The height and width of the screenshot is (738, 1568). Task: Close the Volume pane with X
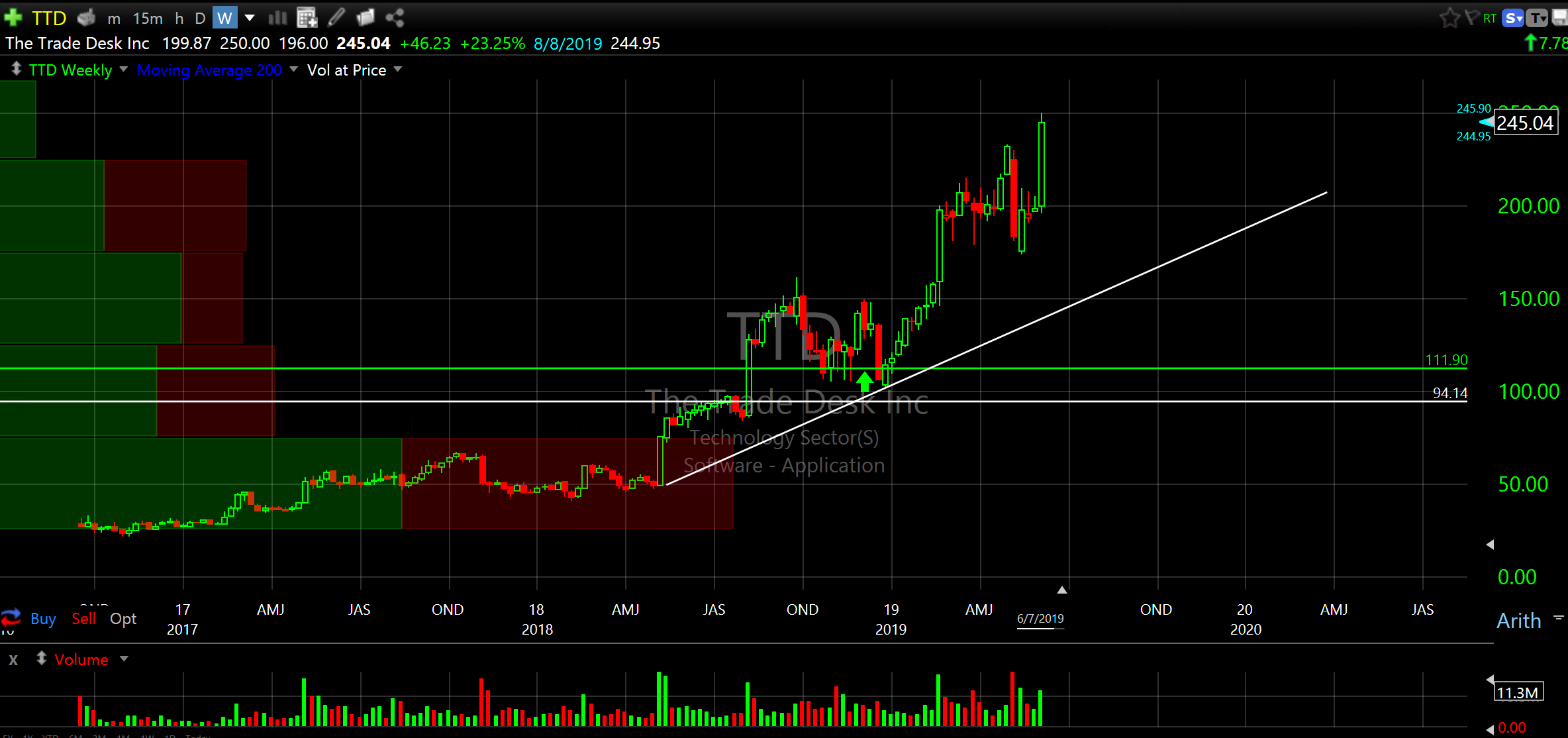(13, 660)
